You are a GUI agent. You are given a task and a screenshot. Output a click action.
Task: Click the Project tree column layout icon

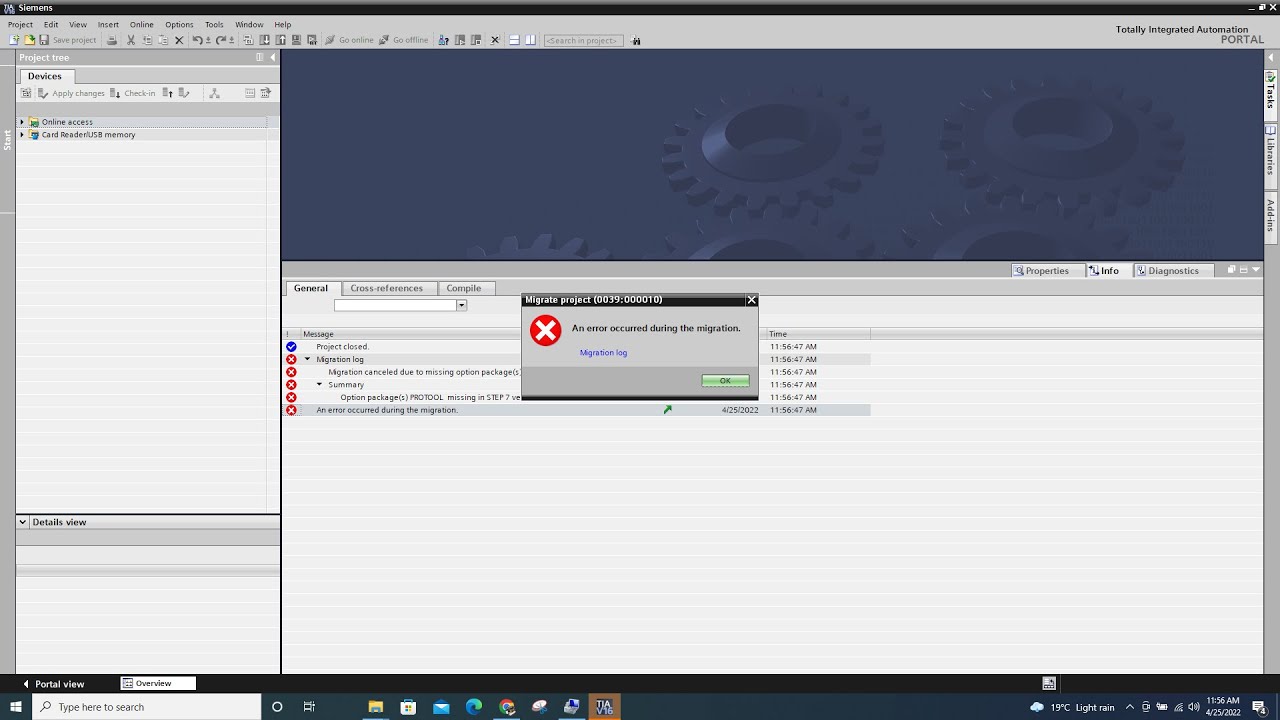click(260, 57)
